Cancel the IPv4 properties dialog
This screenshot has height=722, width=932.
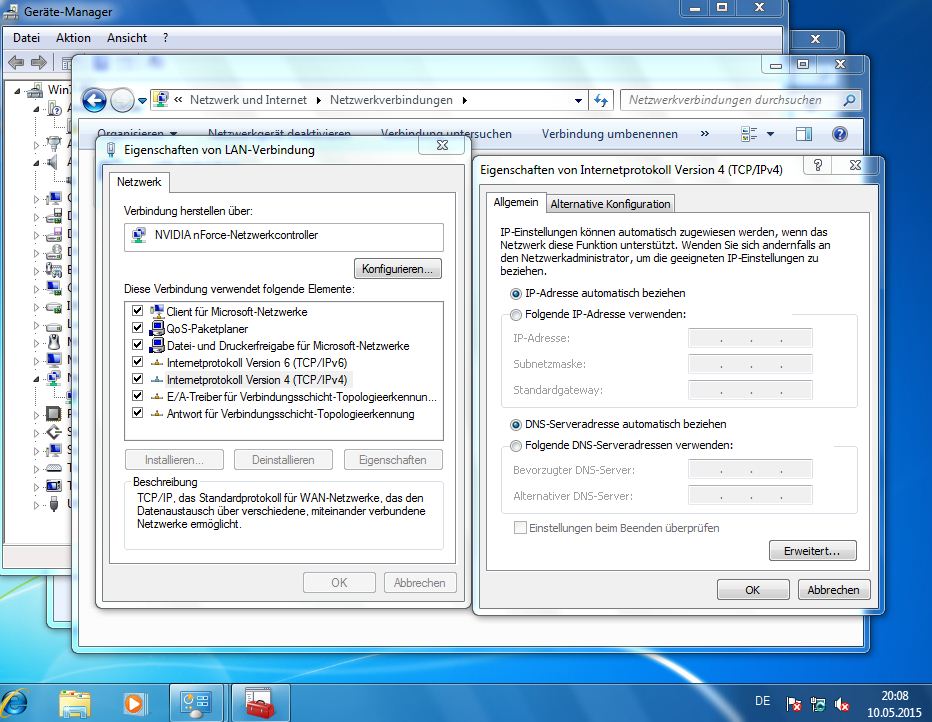tap(833, 589)
